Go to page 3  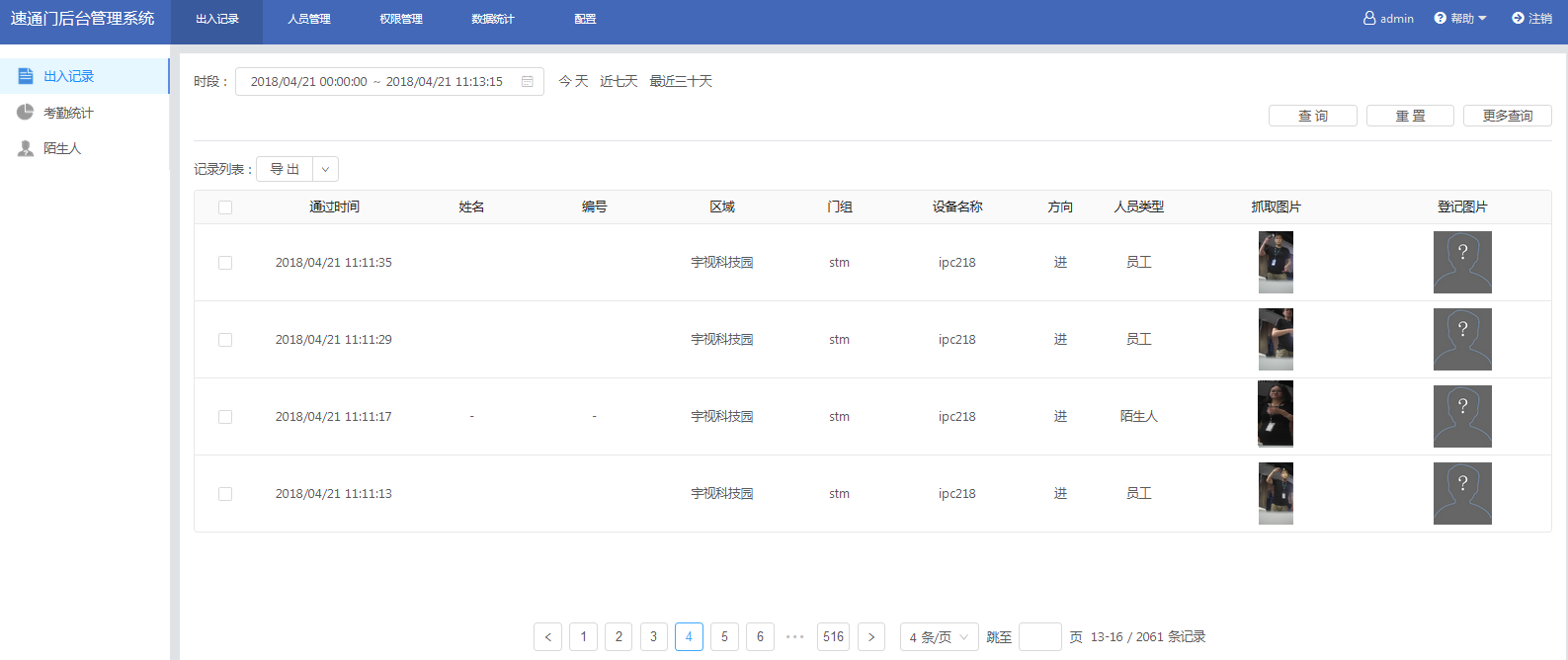tap(654, 637)
